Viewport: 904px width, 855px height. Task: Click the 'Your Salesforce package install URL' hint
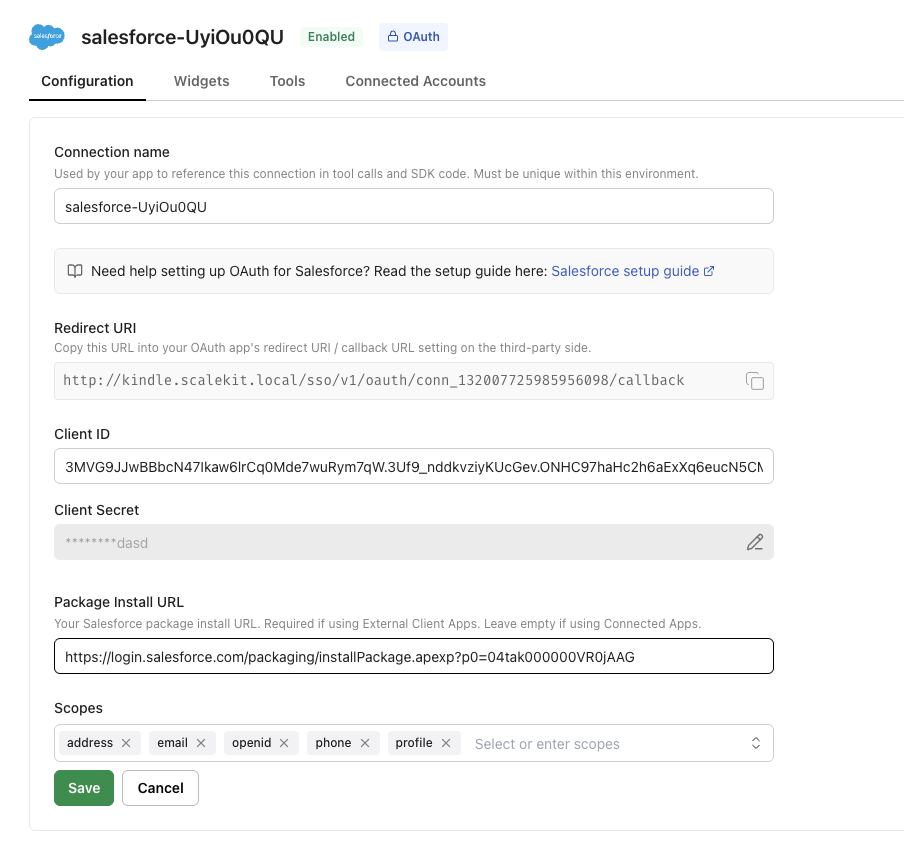(x=378, y=624)
